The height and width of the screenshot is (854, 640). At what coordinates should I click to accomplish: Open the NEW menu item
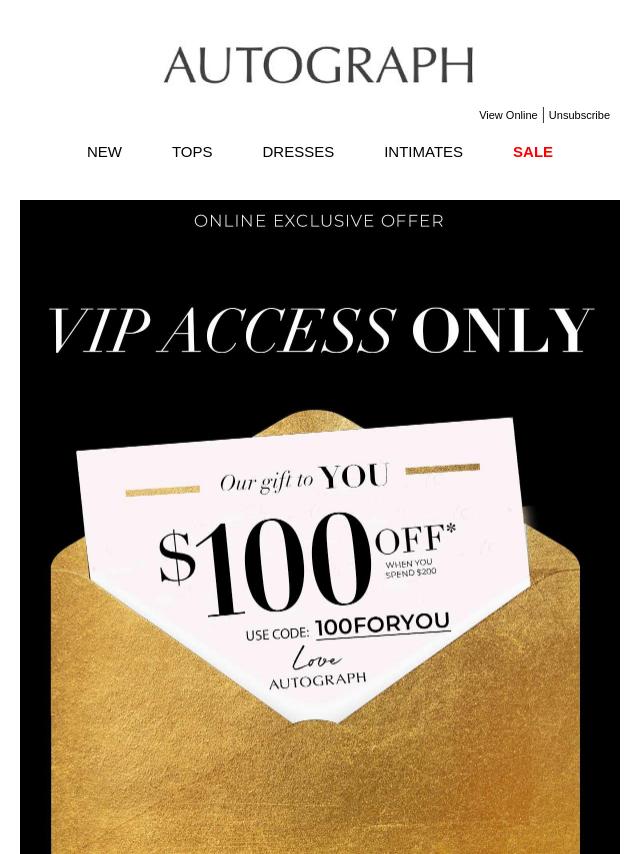click(105, 152)
